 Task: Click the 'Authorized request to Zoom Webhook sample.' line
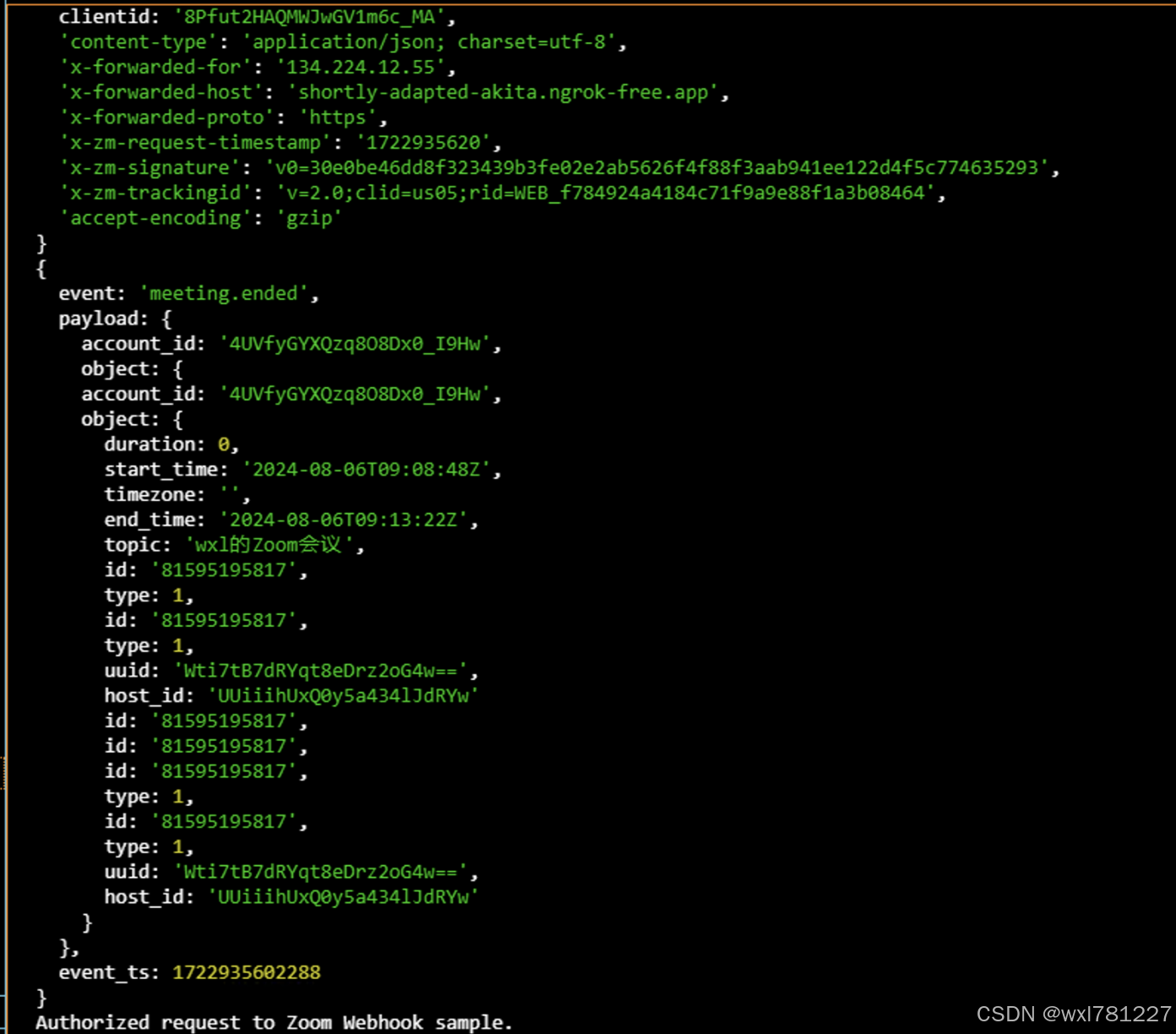point(274,1022)
